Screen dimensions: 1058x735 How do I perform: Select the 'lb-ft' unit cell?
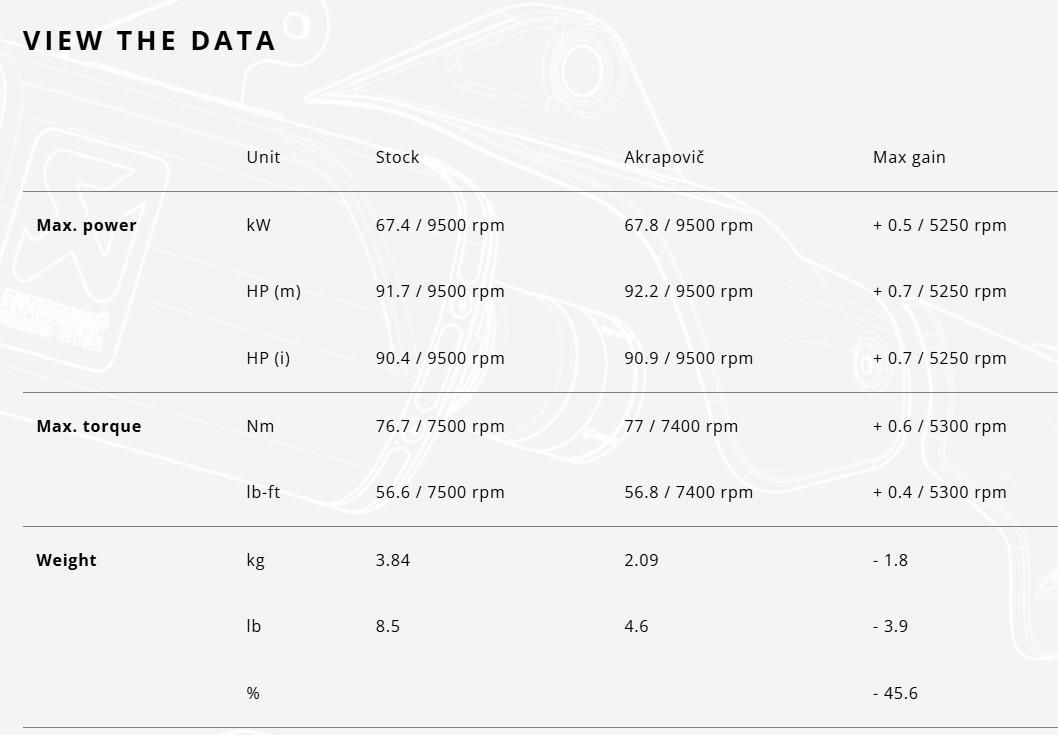click(x=263, y=492)
